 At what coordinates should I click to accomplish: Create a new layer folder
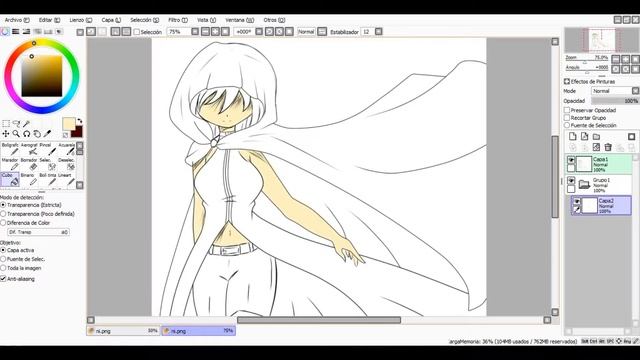click(596, 137)
